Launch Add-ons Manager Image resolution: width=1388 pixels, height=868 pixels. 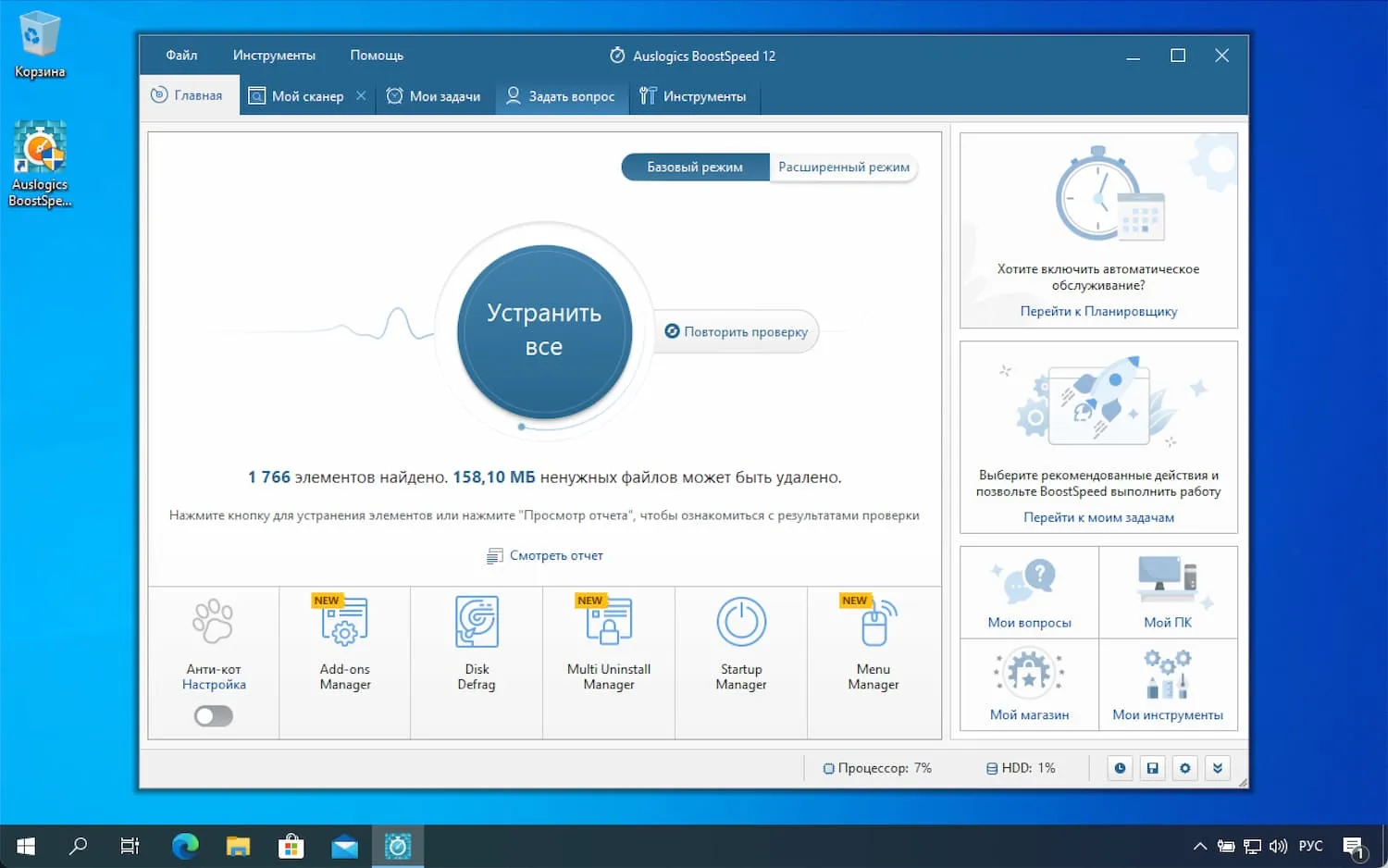point(345,643)
